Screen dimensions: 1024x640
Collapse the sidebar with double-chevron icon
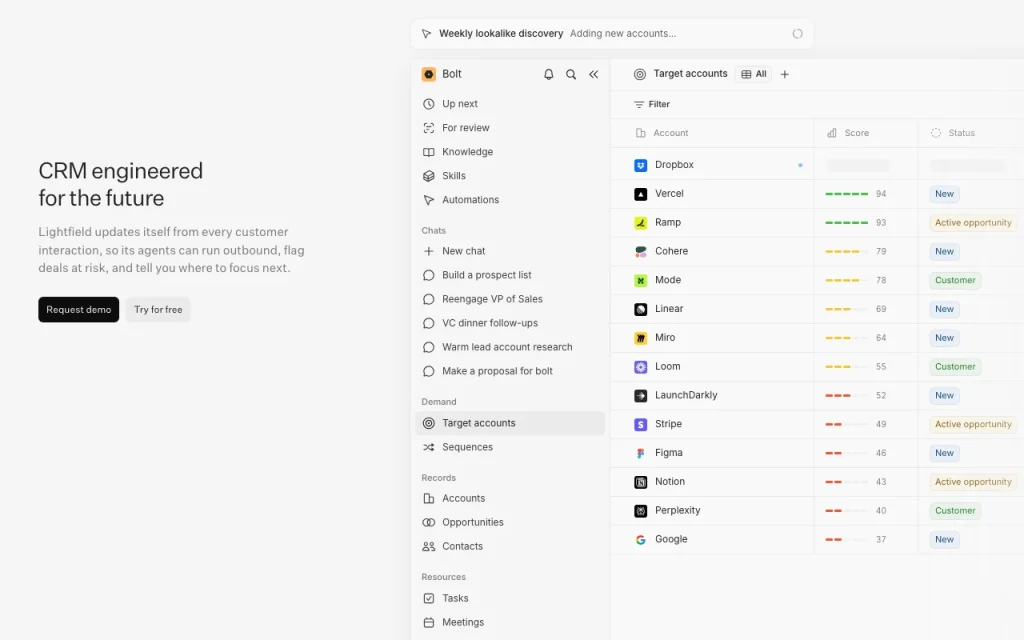tap(594, 74)
